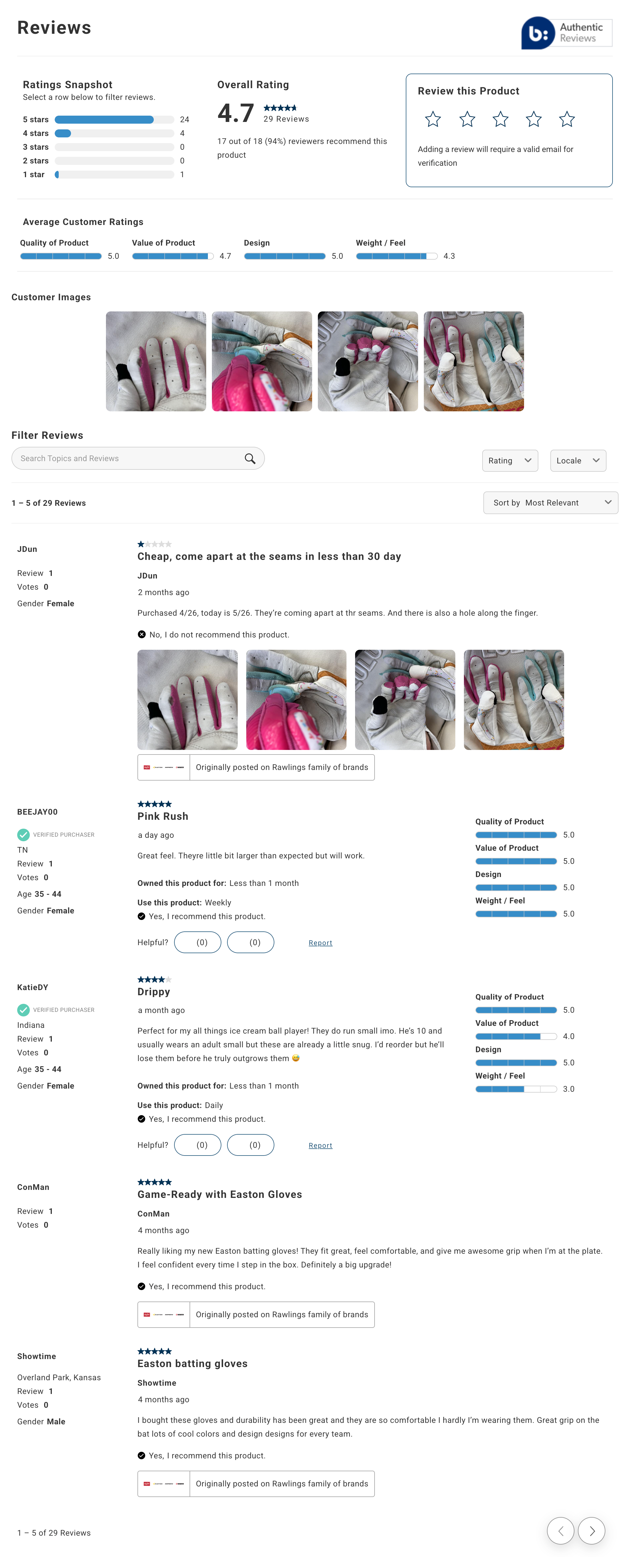Rate the product one star
This screenshot has width=630, height=1568.
433,119
